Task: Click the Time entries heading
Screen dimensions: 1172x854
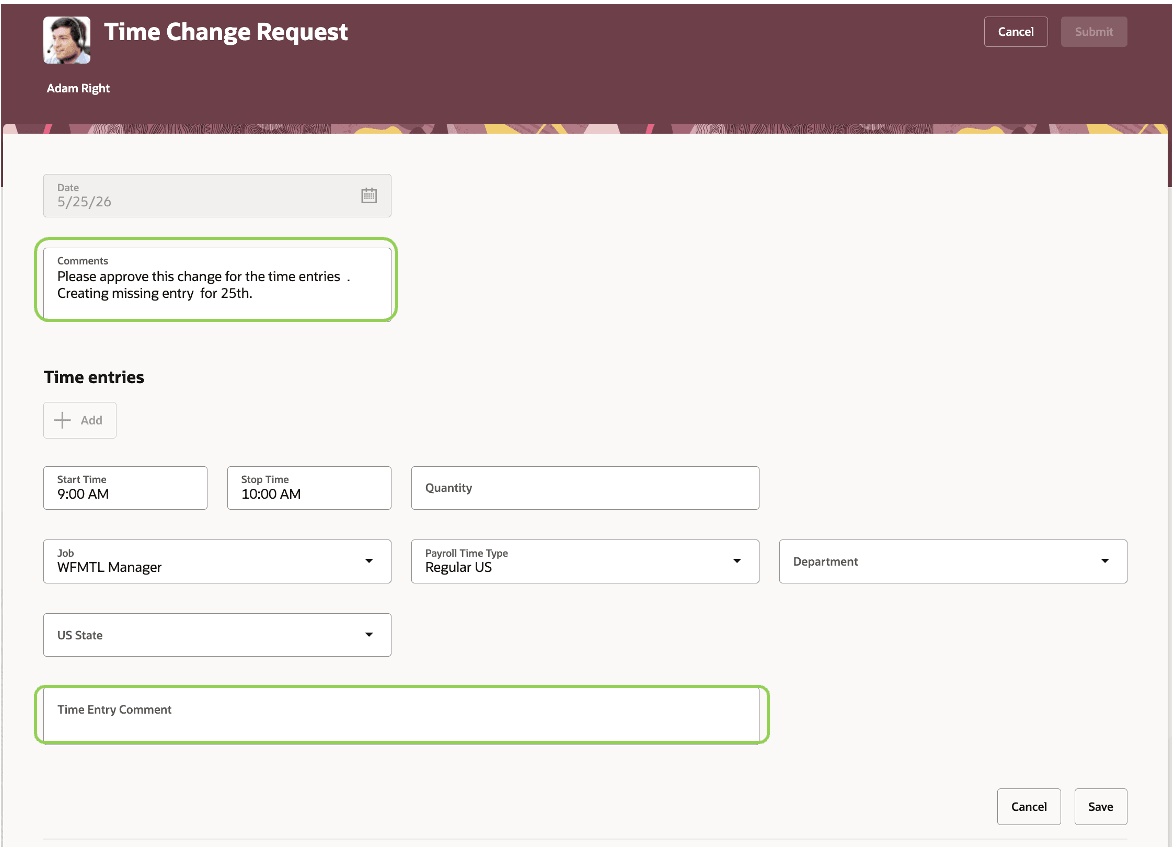Action: click(94, 377)
